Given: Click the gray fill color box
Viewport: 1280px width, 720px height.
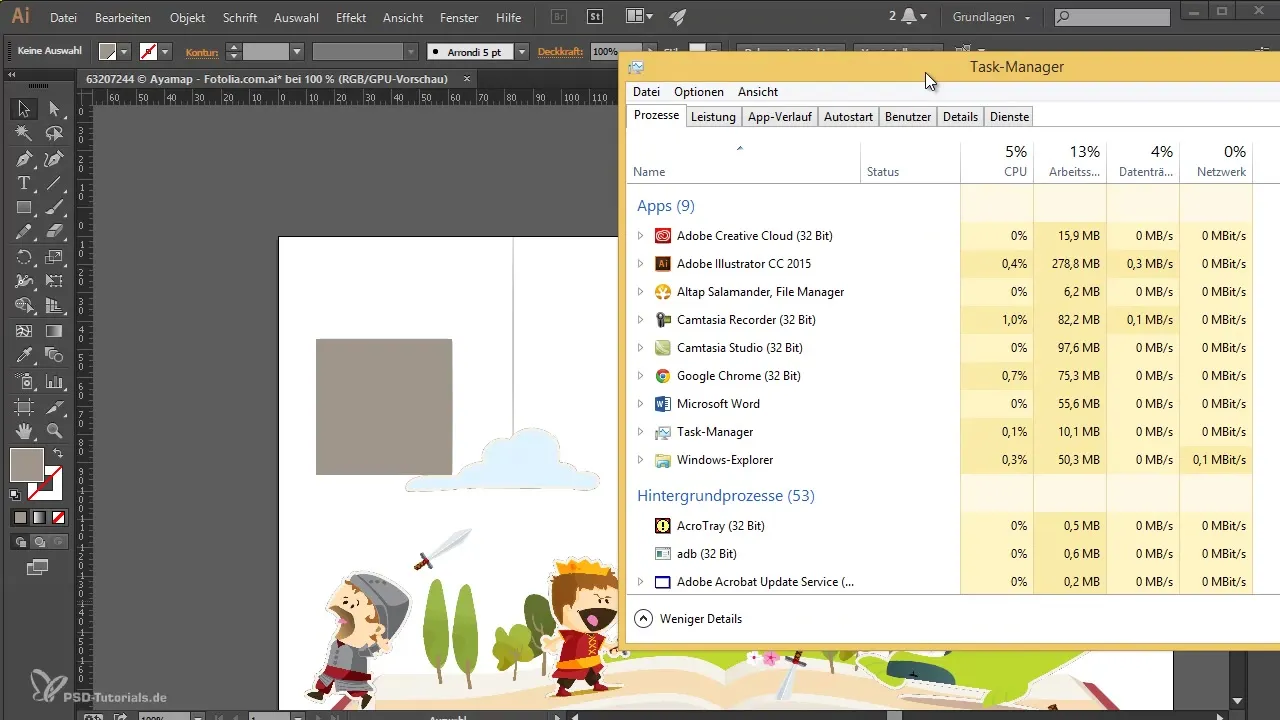Looking at the screenshot, I should point(26,465).
